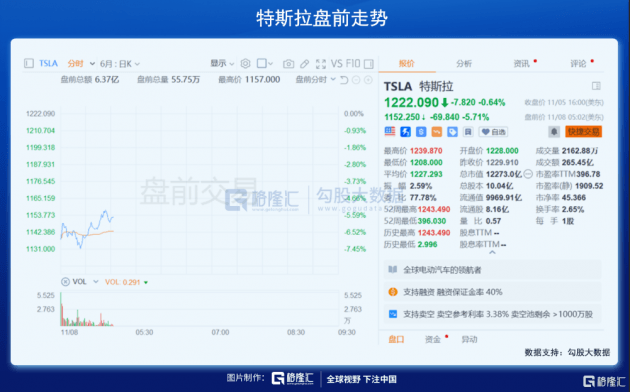Open the 6月:日K period dropdown

click(x=120, y=64)
